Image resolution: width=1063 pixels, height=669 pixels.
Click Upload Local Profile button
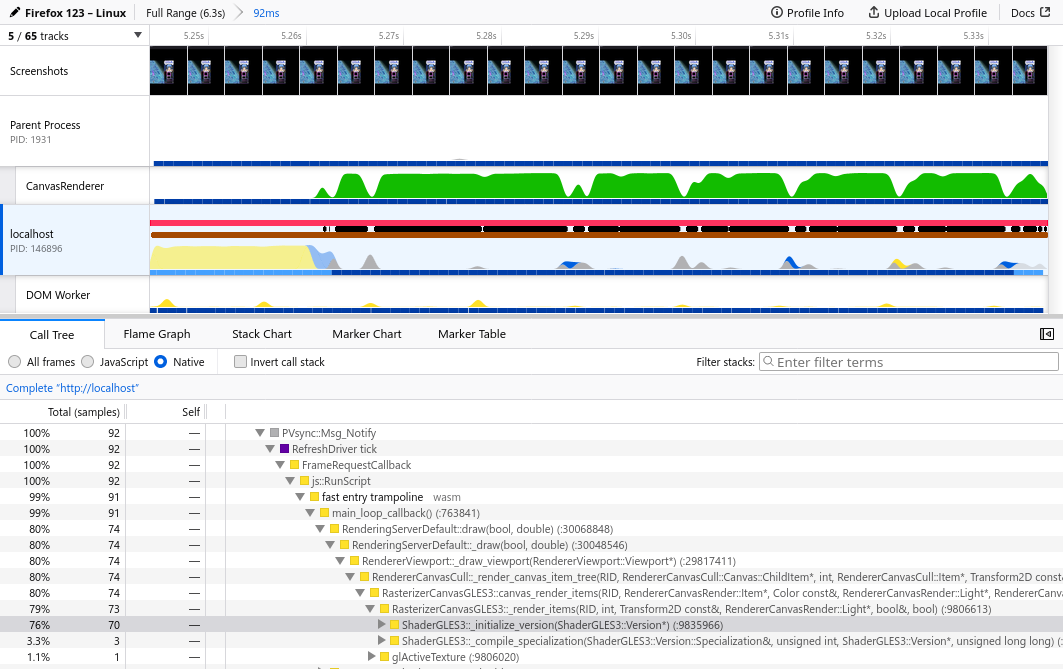(927, 13)
